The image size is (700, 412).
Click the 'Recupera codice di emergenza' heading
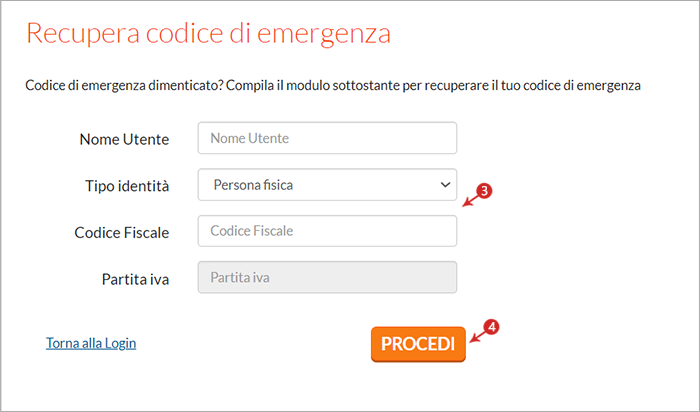[208, 33]
